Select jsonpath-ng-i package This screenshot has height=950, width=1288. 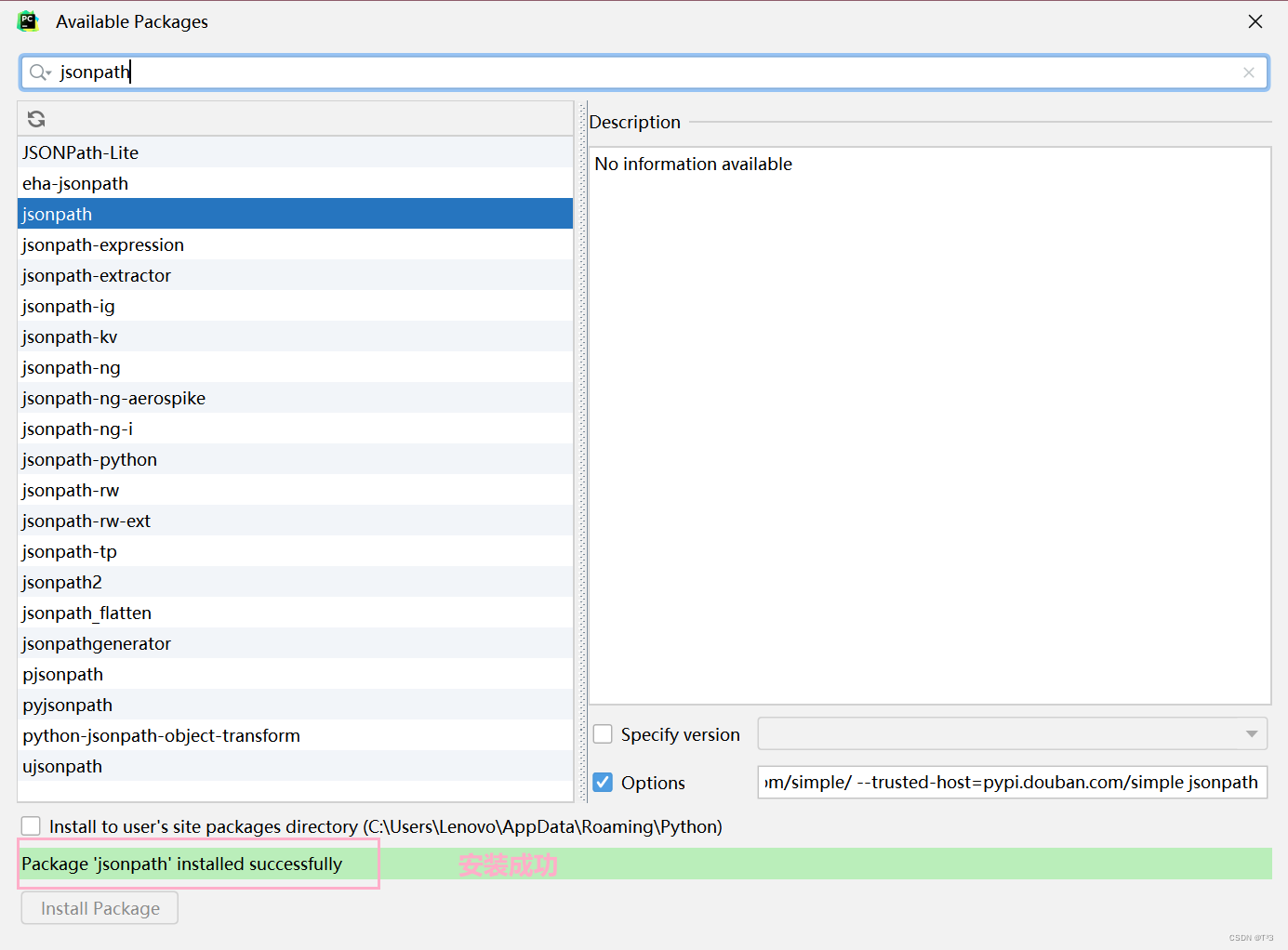pyautogui.click(x=295, y=429)
